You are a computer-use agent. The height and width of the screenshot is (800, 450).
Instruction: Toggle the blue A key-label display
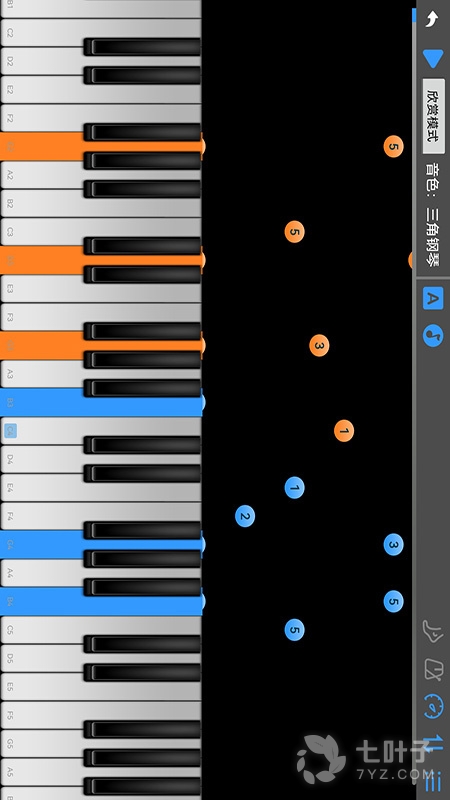coord(433,298)
